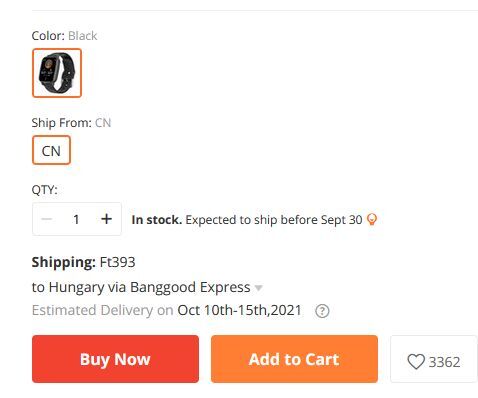Click the Buy Now button
Screen dimensions: 478x398
(115, 359)
